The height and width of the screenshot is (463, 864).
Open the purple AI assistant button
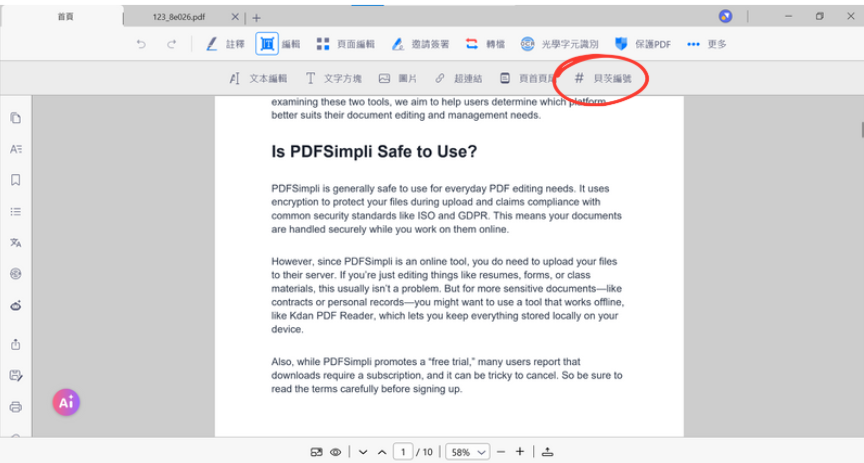pyautogui.click(x=66, y=402)
